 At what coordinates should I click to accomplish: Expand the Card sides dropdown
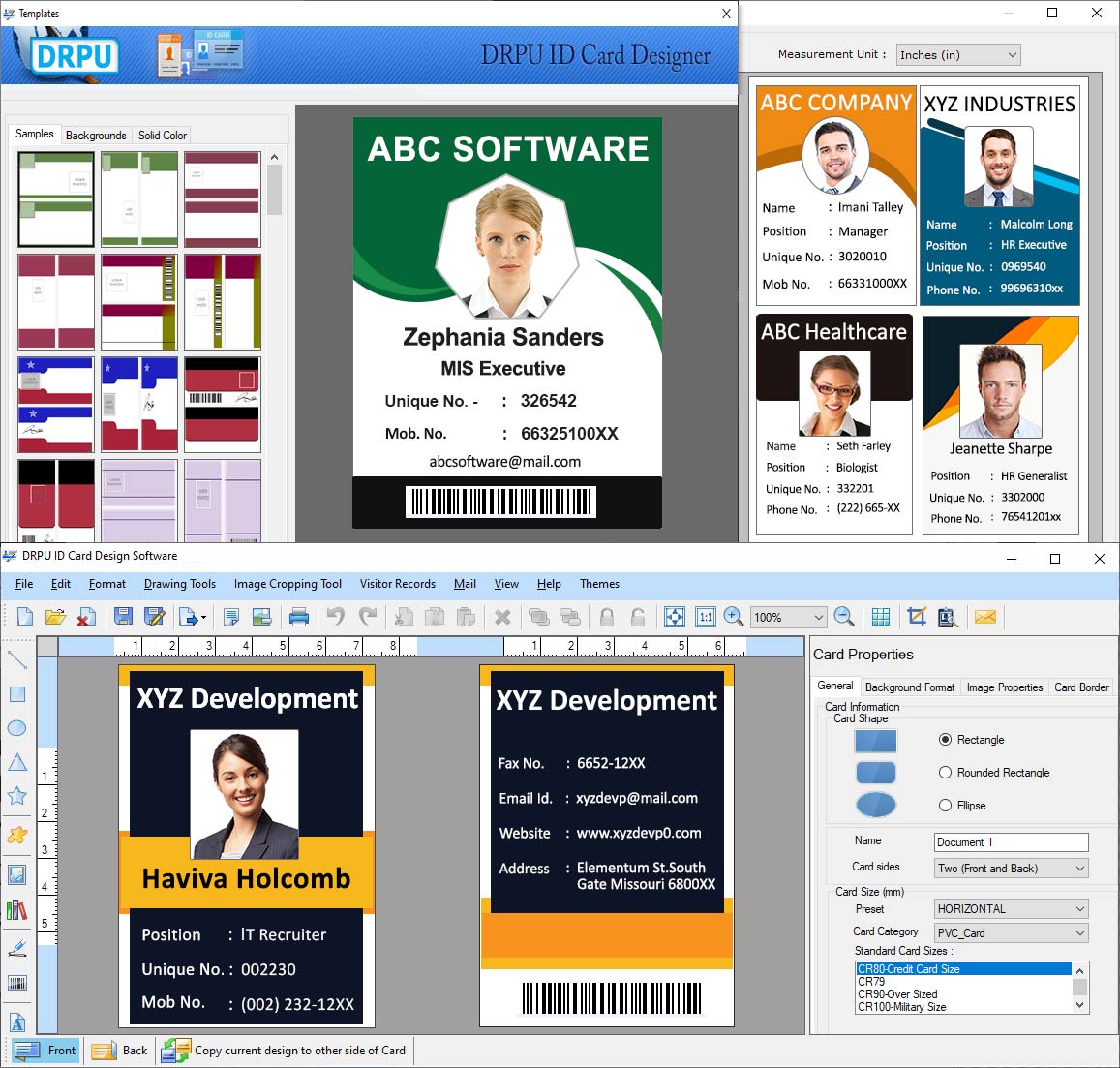[x=1010, y=868]
